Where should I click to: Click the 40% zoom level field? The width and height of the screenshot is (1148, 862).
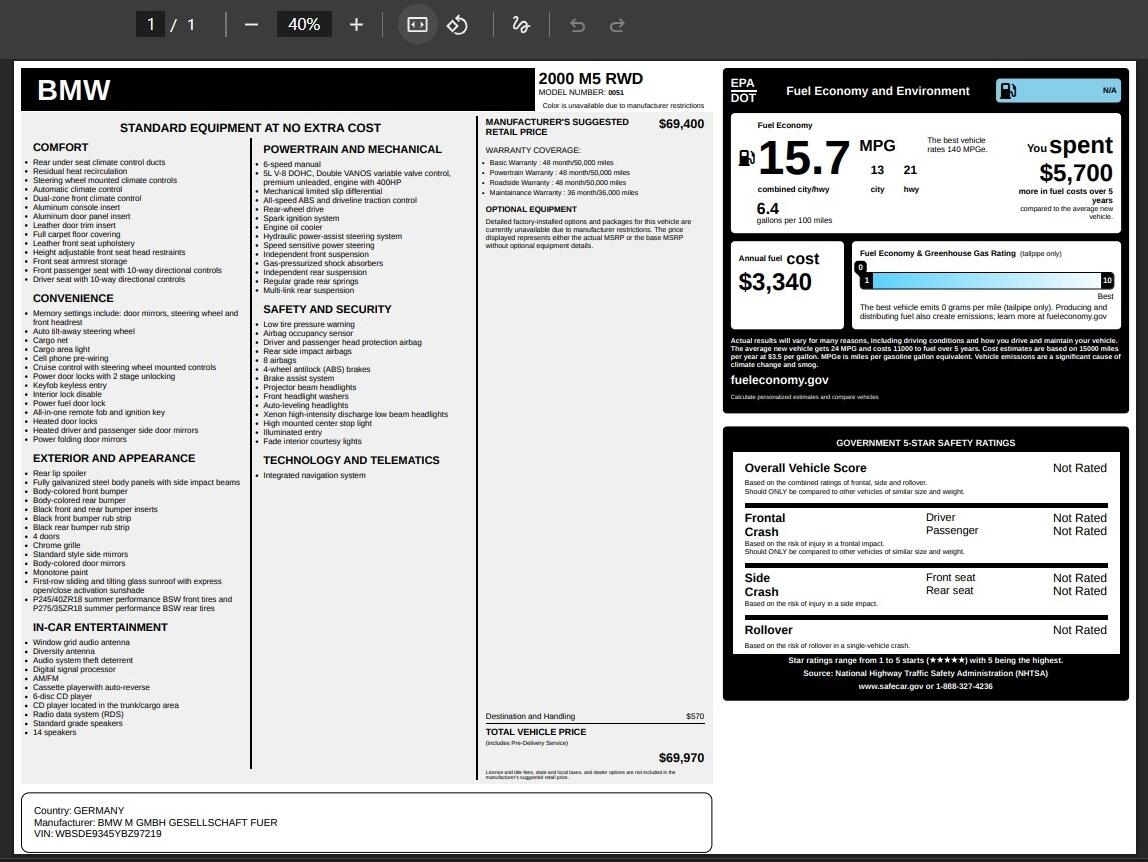click(304, 24)
